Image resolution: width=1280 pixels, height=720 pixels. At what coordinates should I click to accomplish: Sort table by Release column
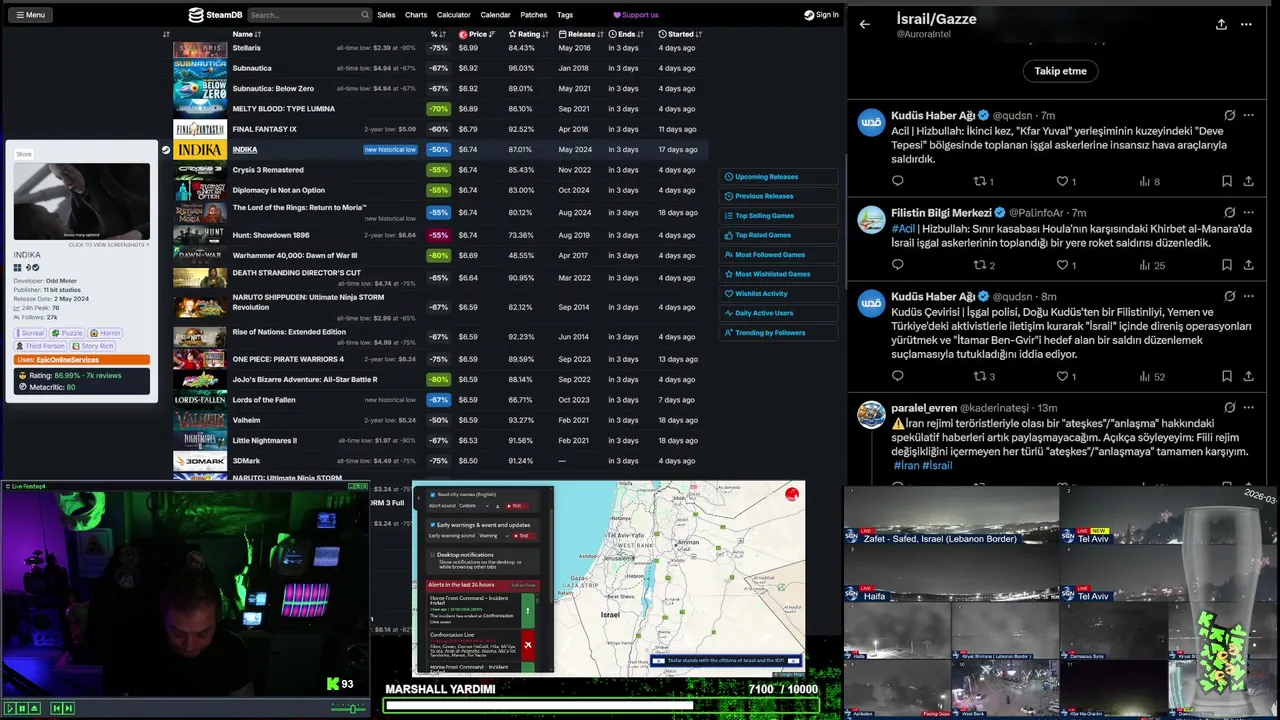pos(582,34)
